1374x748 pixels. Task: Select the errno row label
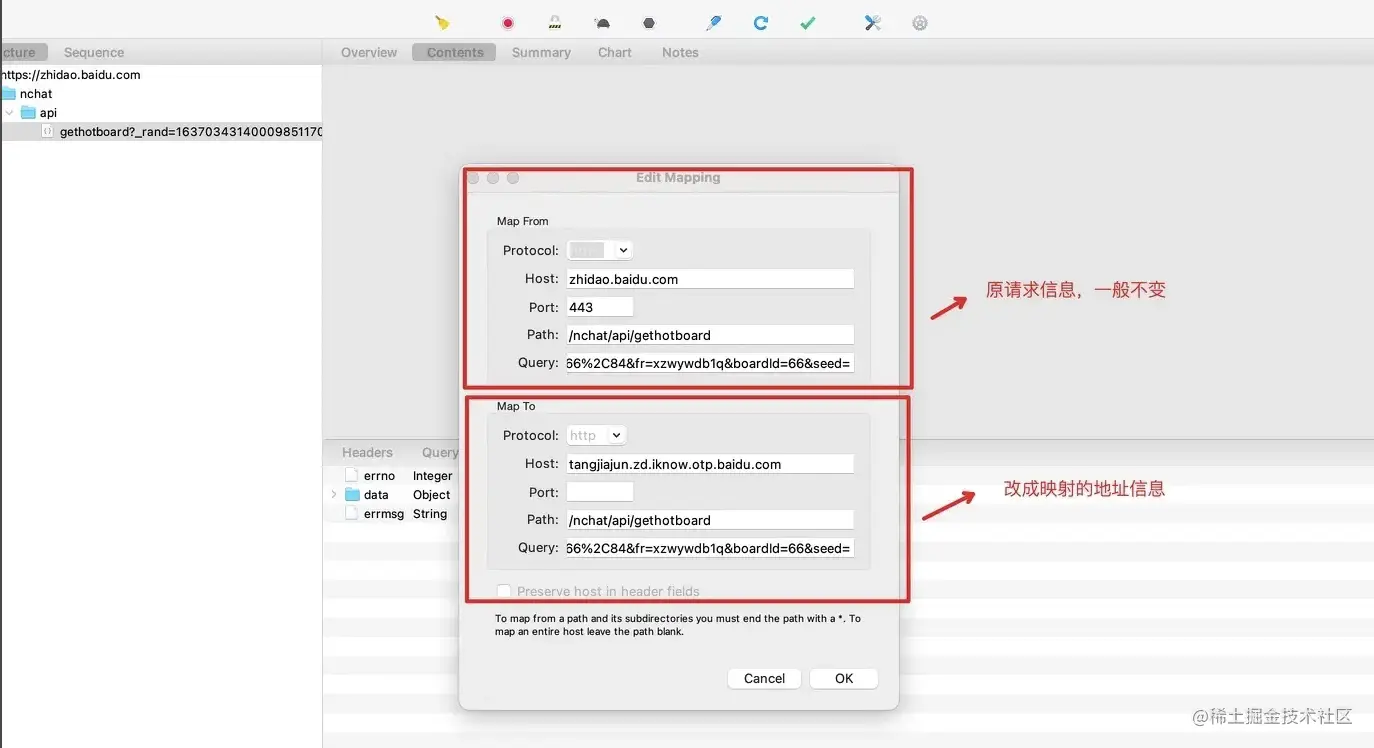(379, 476)
